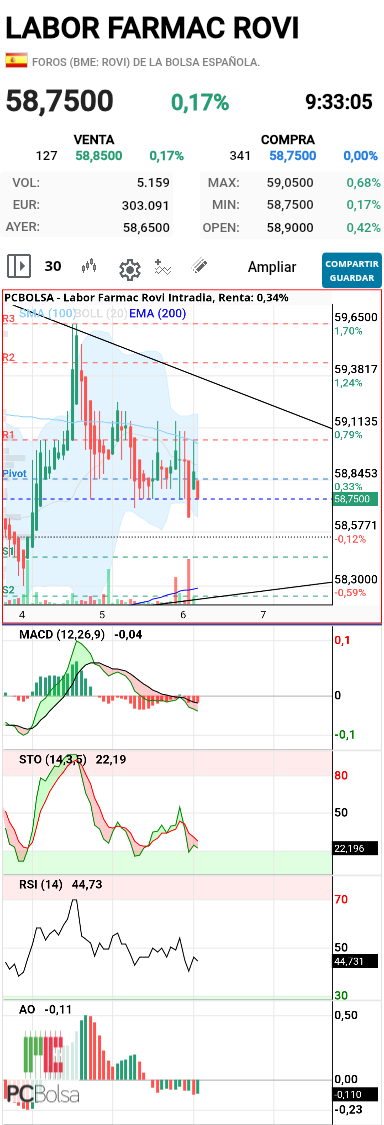
Task: Click the R2 resistance label
Action: 9,357
